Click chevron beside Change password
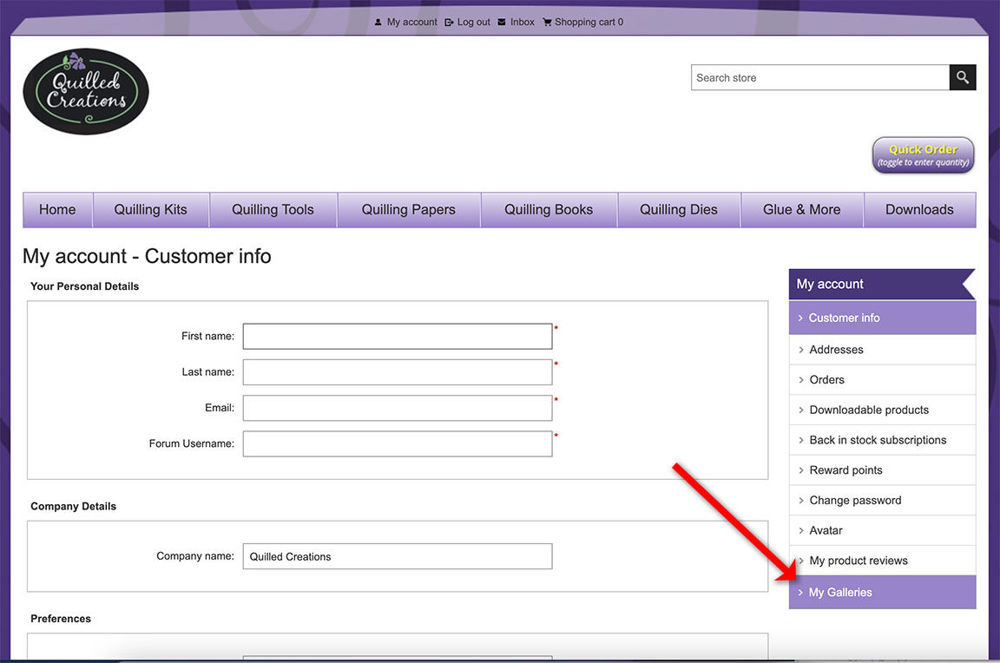 point(801,500)
